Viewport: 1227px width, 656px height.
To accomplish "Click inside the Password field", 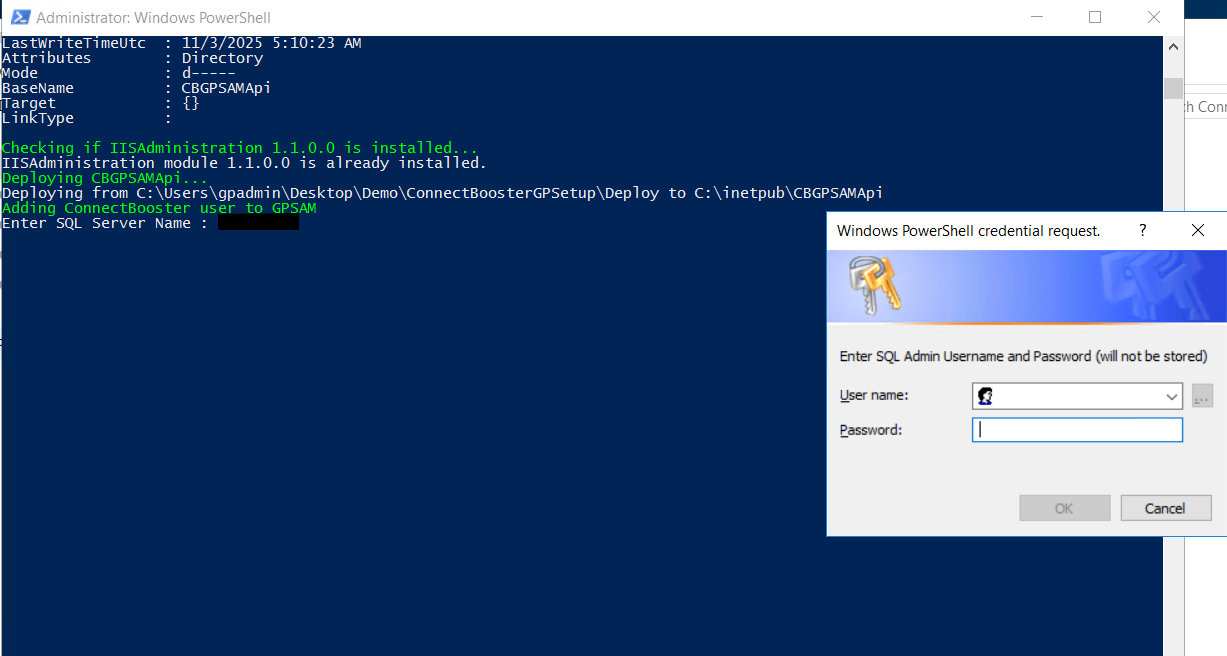I will click(1077, 430).
